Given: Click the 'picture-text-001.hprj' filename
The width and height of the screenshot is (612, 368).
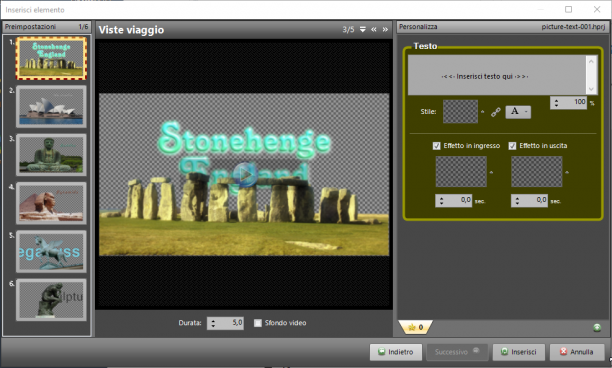Looking at the screenshot, I should click(x=573, y=27).
